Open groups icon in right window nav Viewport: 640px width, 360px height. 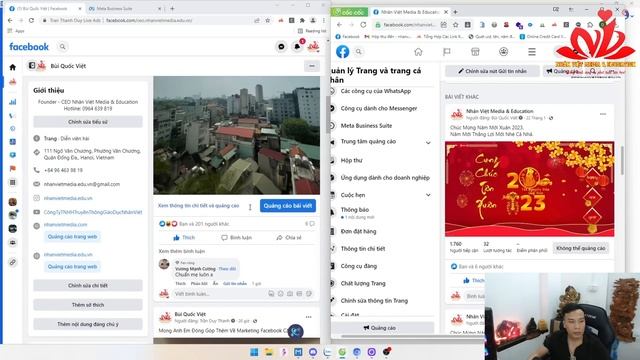click(503, 52)
